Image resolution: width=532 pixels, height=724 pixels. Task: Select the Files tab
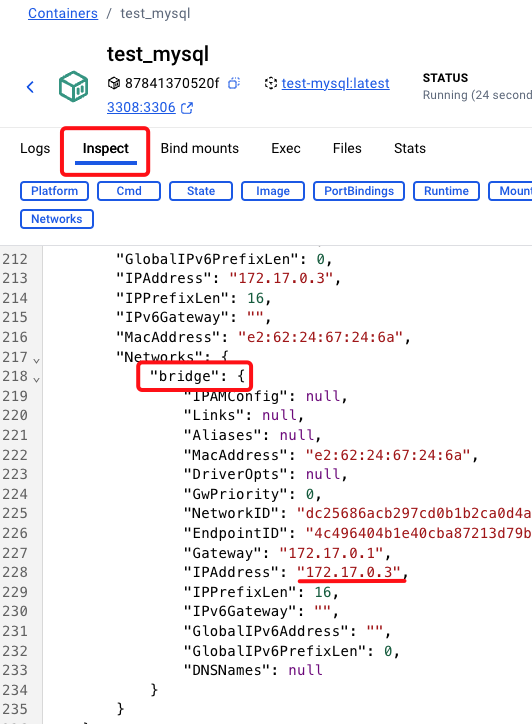tap(347, 148)
